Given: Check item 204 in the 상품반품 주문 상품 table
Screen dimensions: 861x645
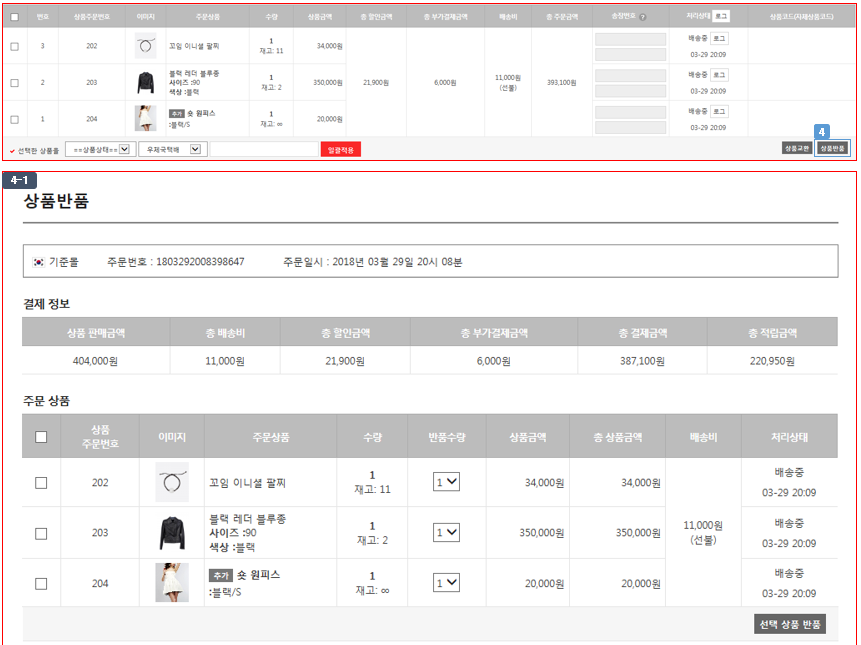Looking at the screenshot, I should point(41,584).
